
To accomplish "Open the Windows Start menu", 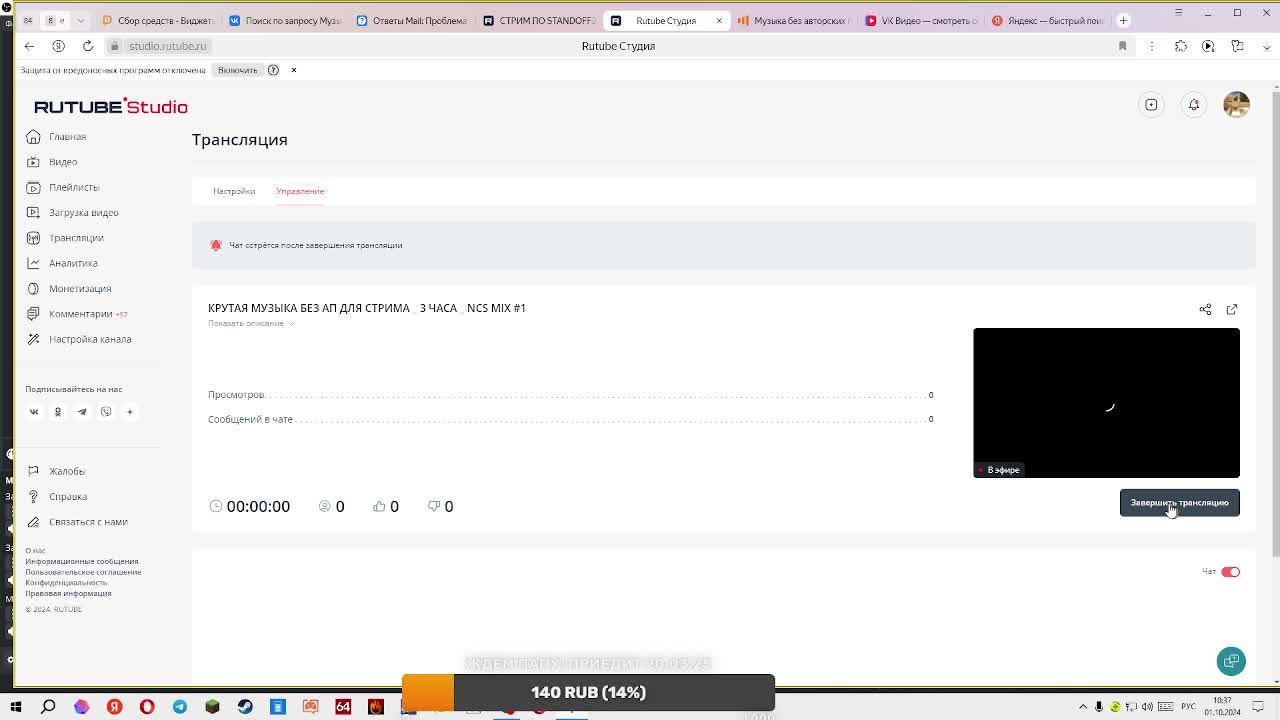I will tap(16, 707).
